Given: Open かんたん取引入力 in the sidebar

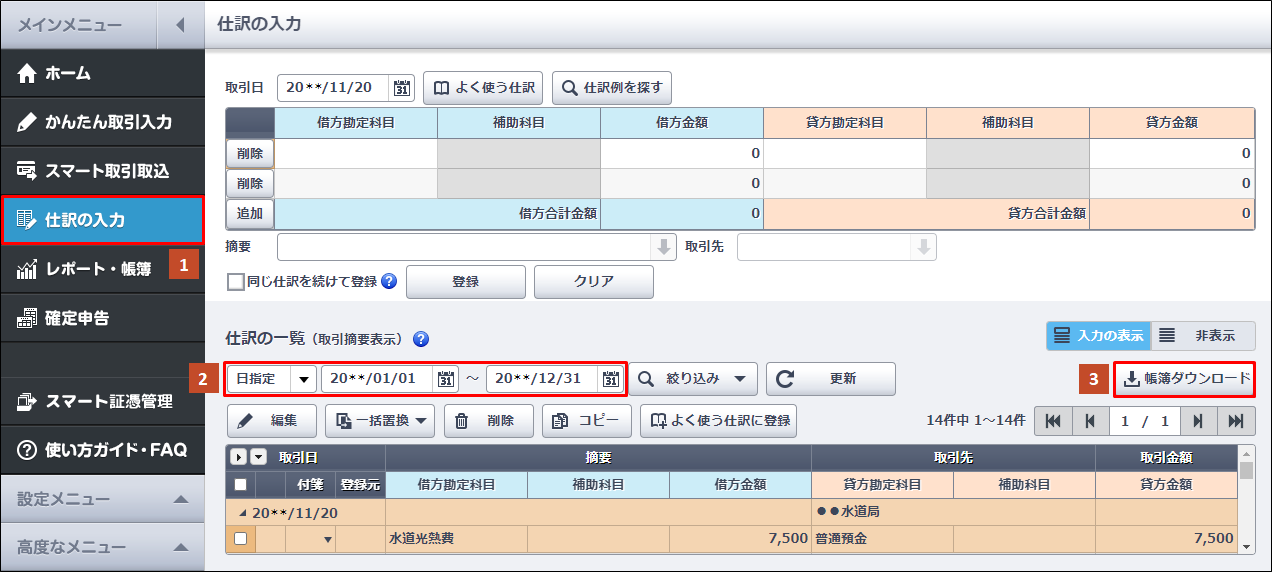Looking at the screenshot, I should pos(102,122).
